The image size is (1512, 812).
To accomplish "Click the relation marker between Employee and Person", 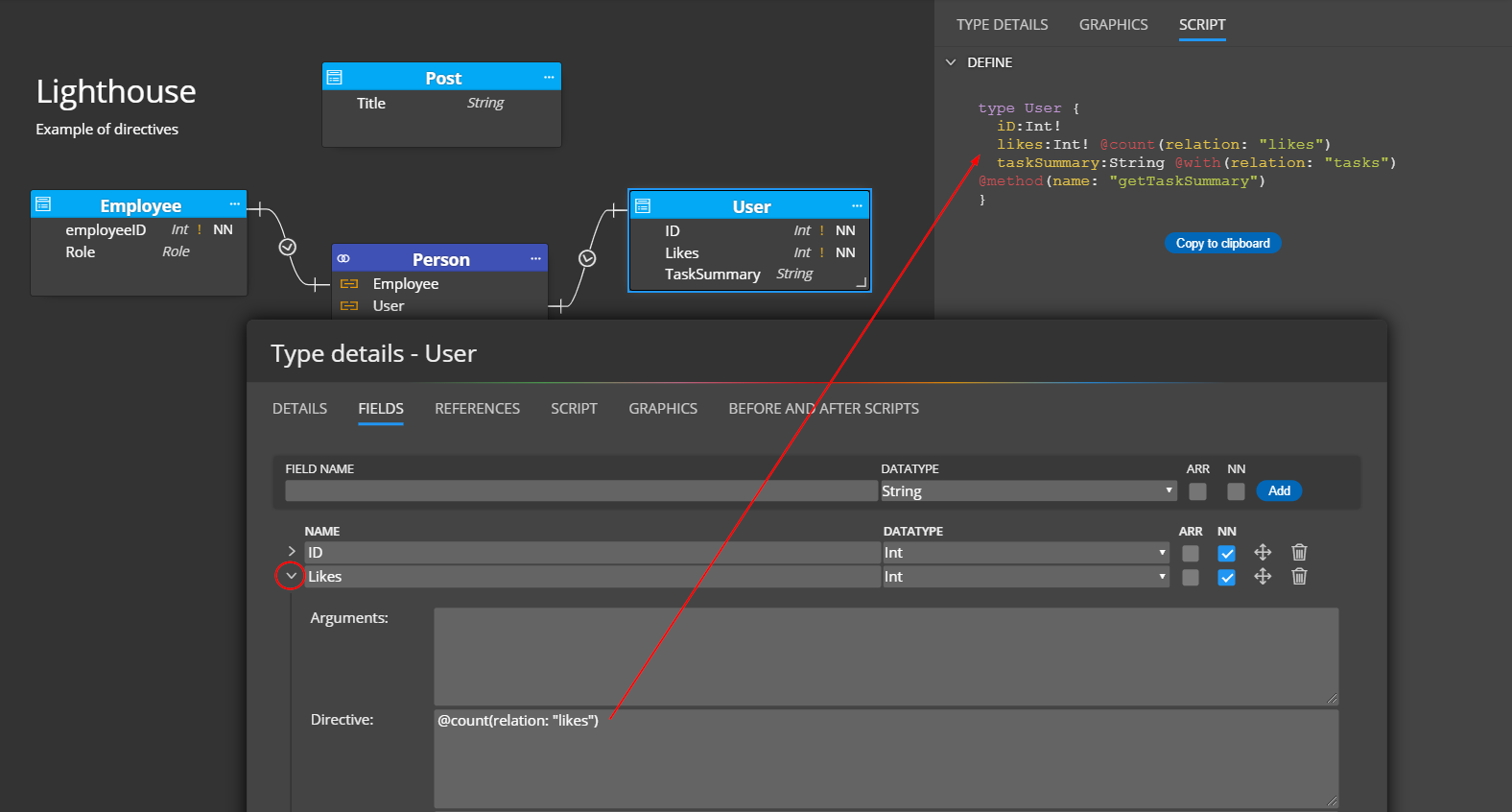I will [287, 247].
